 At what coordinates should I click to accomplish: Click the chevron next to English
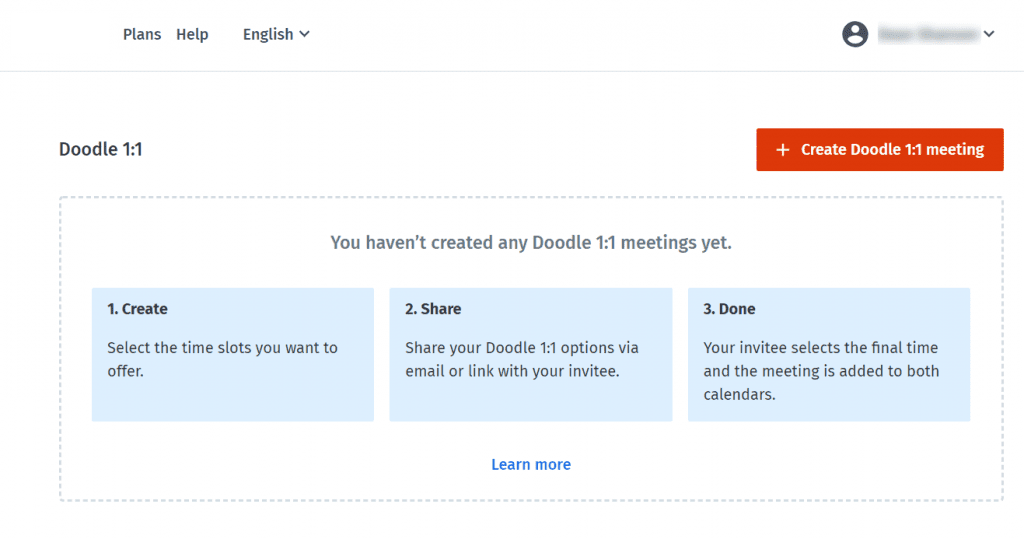pyautogui.click(x=304, y=34)
